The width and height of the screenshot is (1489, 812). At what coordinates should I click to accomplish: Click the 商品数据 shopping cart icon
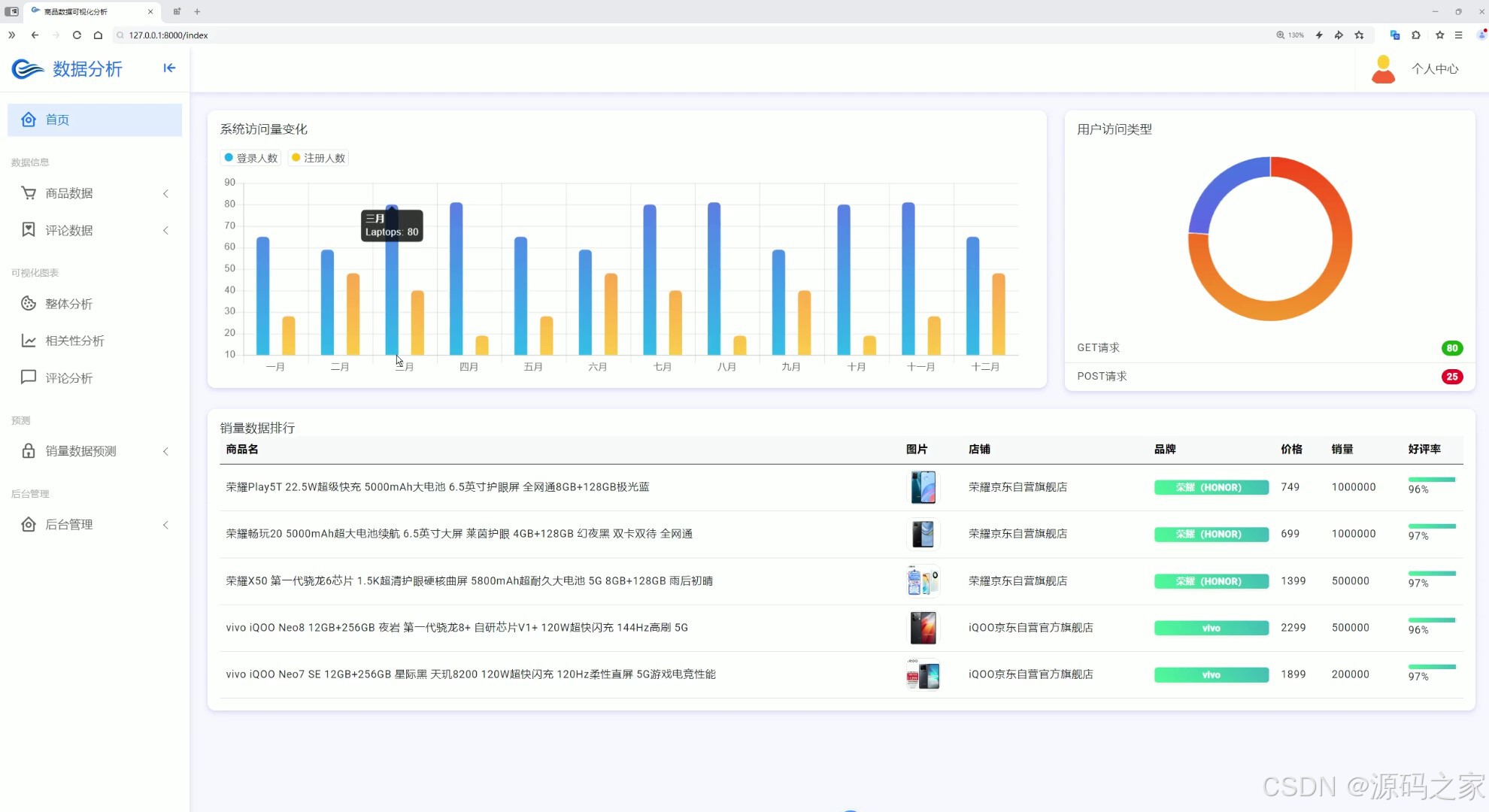29,193
